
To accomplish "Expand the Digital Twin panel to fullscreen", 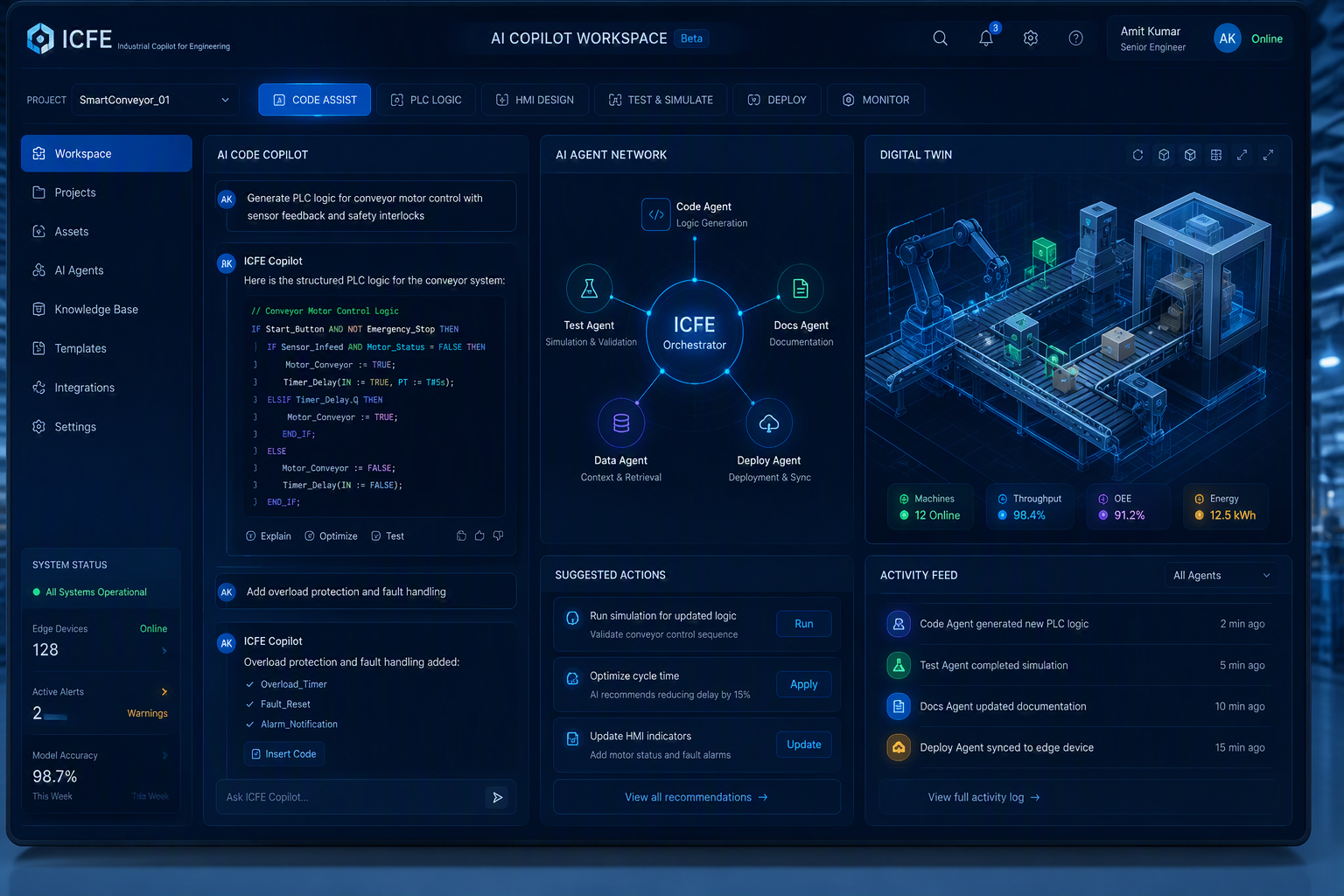I will click(x=1268, y=155).
